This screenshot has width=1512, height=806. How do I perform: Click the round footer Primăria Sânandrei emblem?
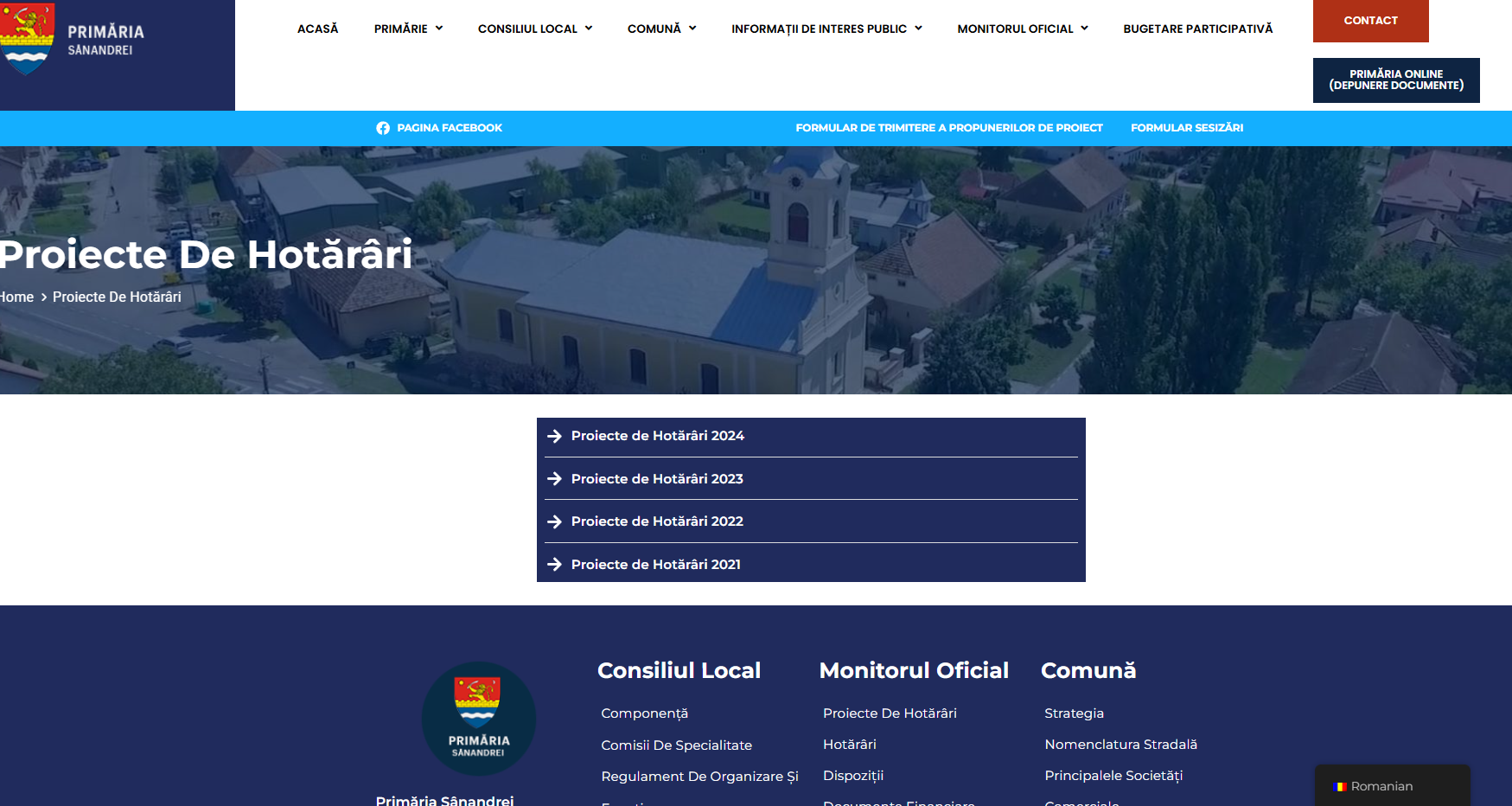pyautogui.click(x=478, y=718)
